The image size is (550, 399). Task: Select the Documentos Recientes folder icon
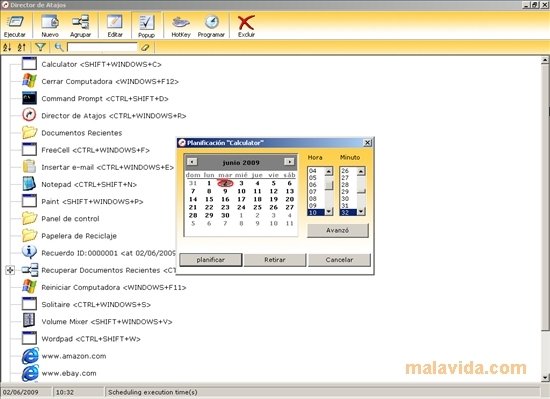click(29, 132)
